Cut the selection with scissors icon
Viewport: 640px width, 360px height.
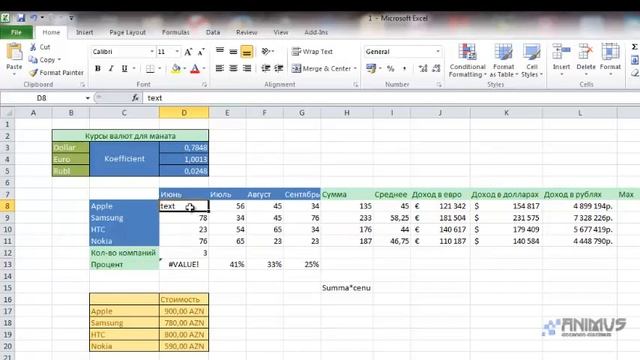pos(33,47)
